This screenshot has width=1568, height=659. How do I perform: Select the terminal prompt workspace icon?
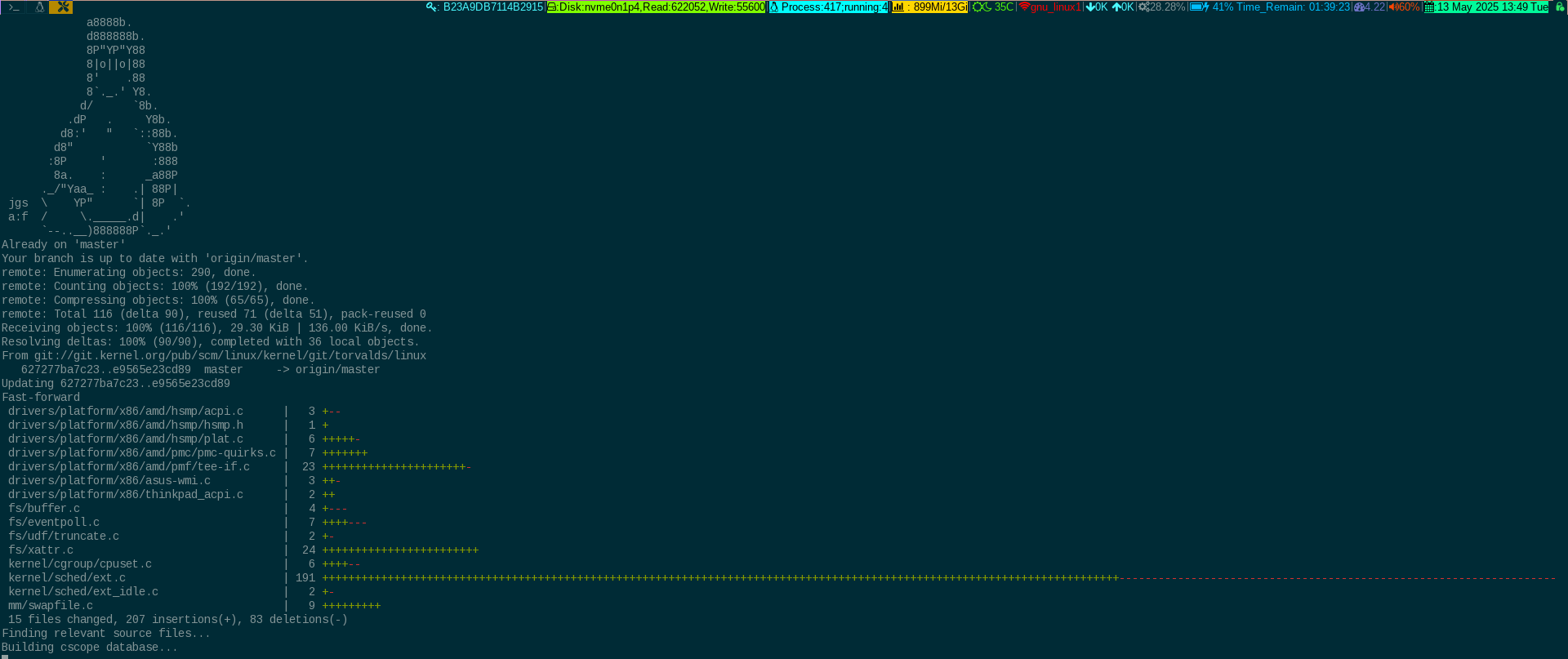pyautogui.click(x=14, y=7)
